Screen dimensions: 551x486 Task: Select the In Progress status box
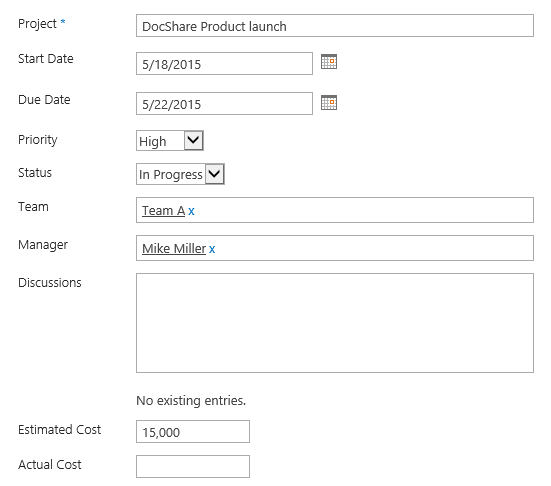pyautogui.click(x=180, y=174)
